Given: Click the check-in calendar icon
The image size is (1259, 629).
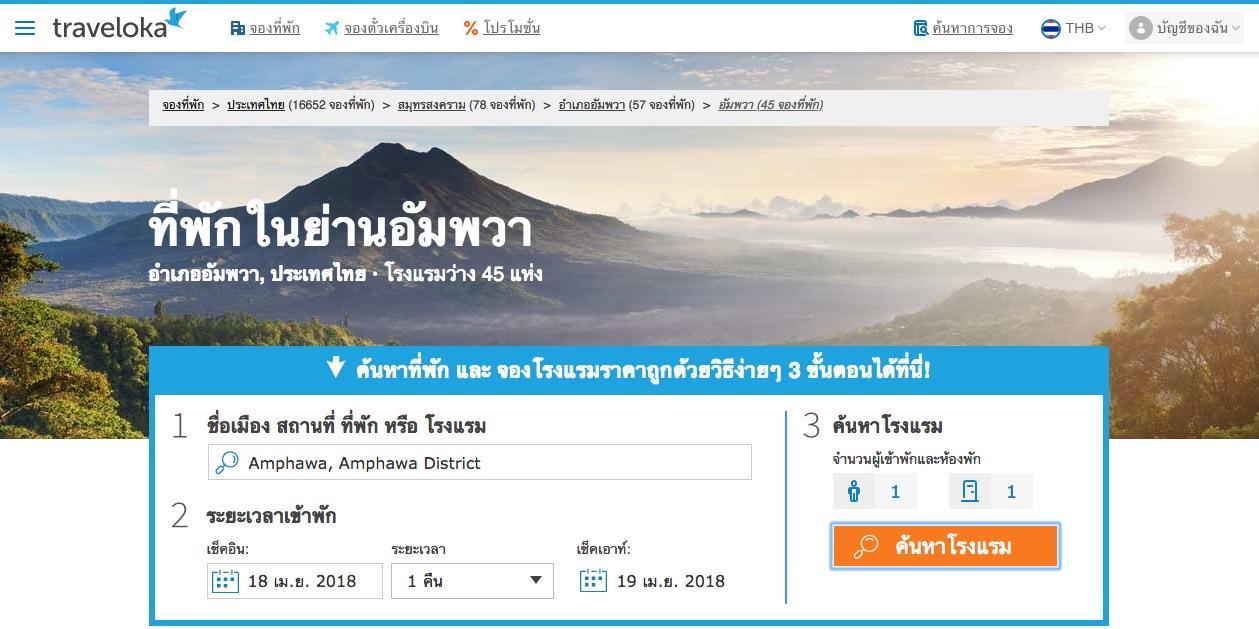Looking at the screenshot, I should click(x=226, y=581).
